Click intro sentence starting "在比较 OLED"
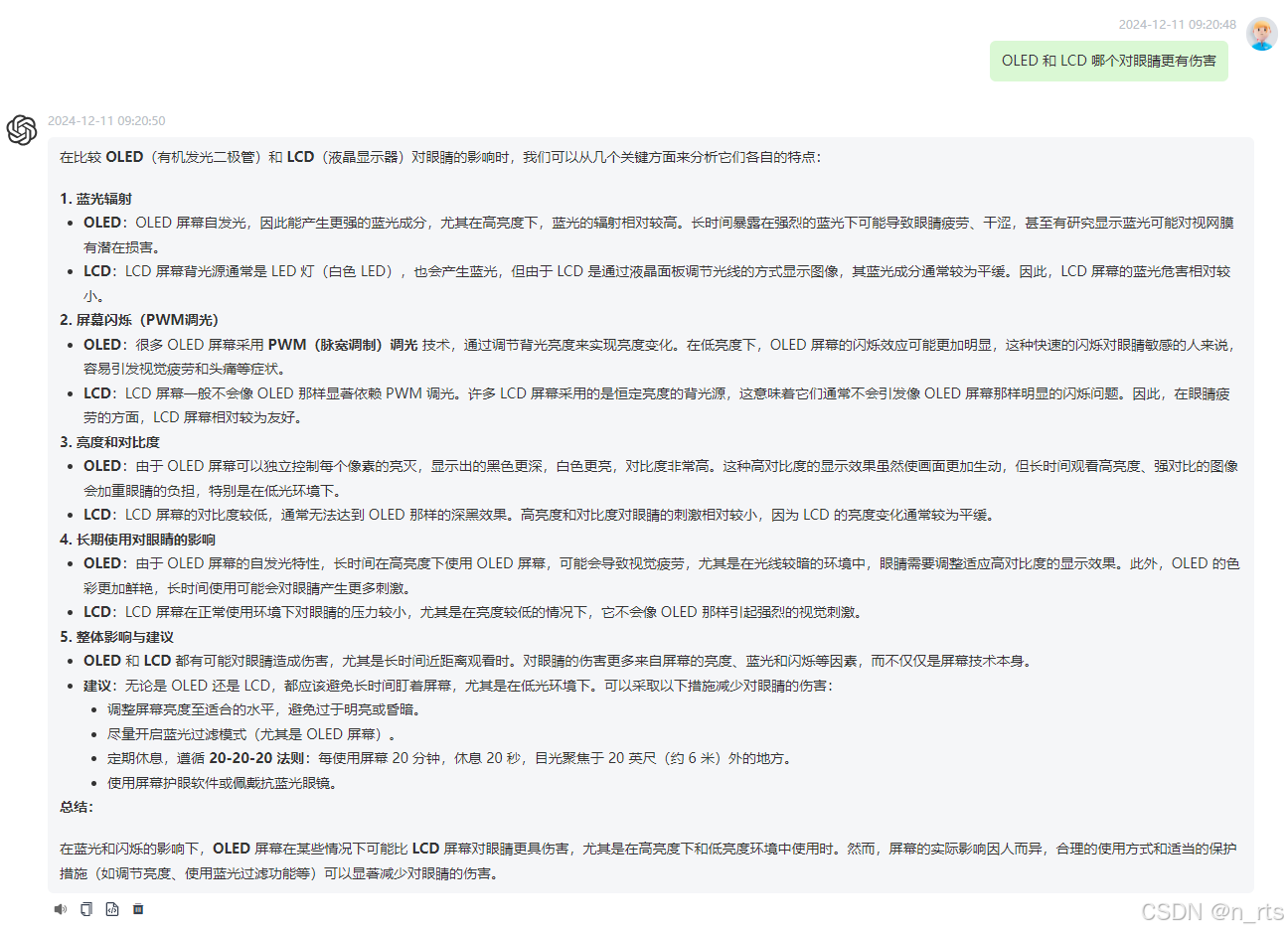 [440, 157]
